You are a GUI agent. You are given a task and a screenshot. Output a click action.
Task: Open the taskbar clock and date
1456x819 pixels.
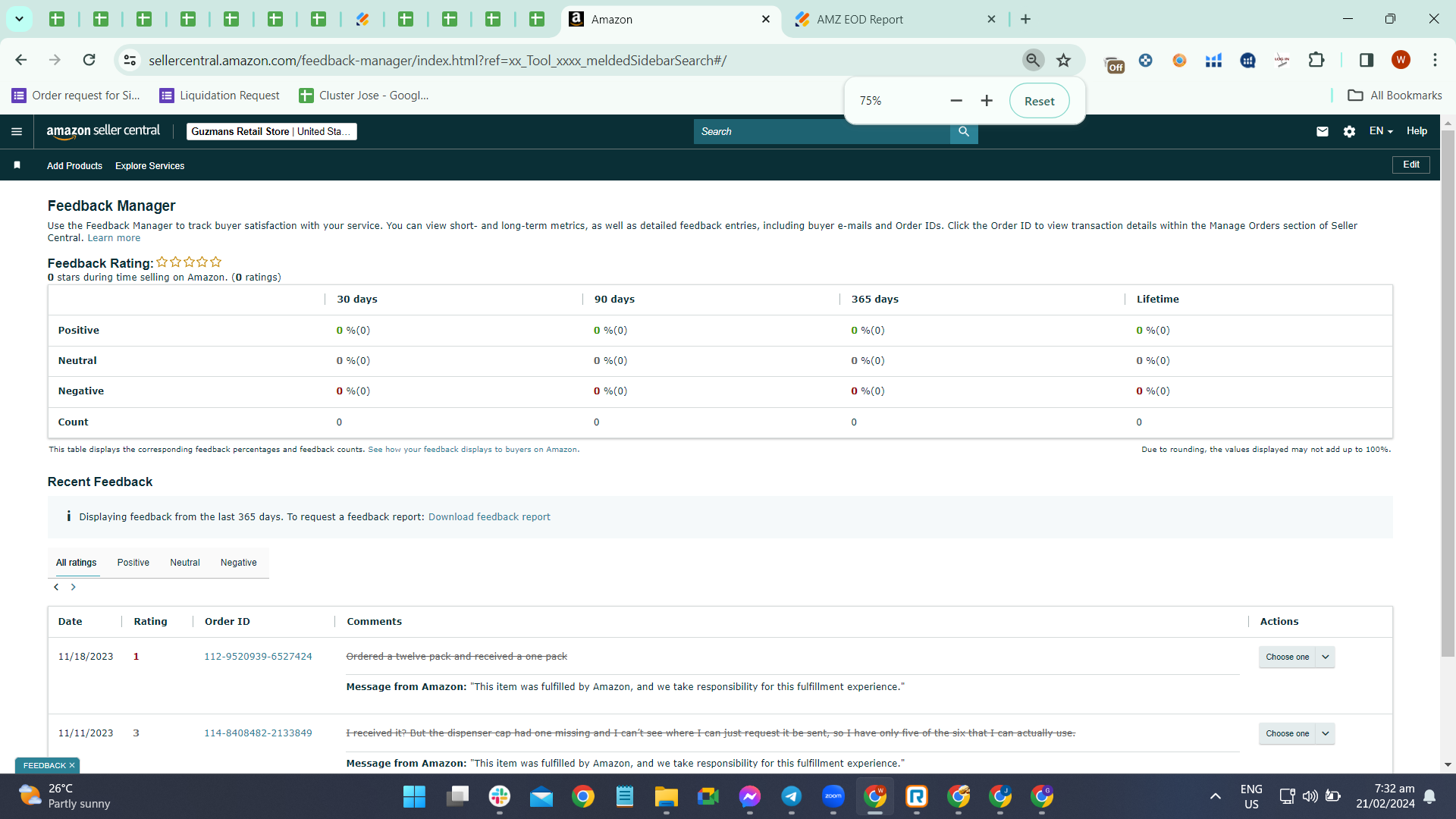pos(1385,796)
